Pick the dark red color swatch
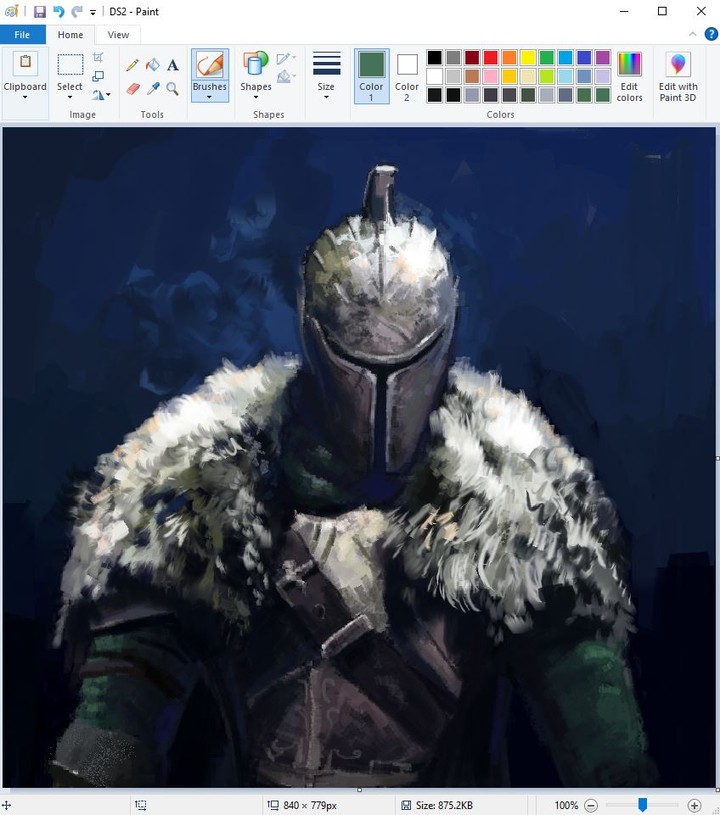Image resolution: width=720 pixels, height=815 pixels. pos(472,57)
